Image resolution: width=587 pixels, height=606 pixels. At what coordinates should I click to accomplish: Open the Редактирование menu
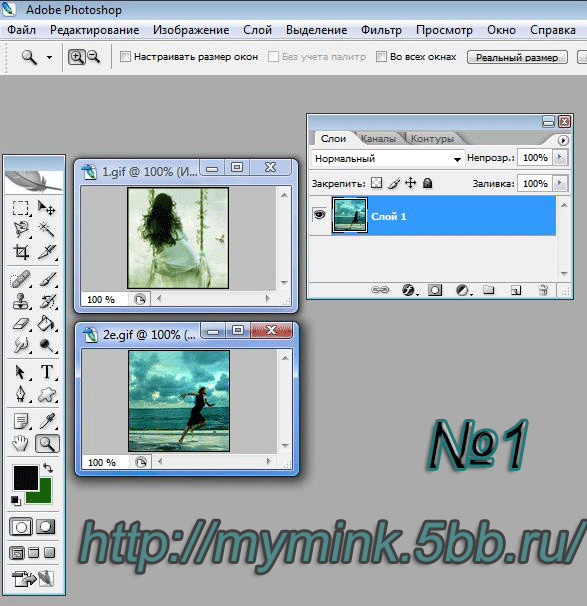[x=95, y=30]
